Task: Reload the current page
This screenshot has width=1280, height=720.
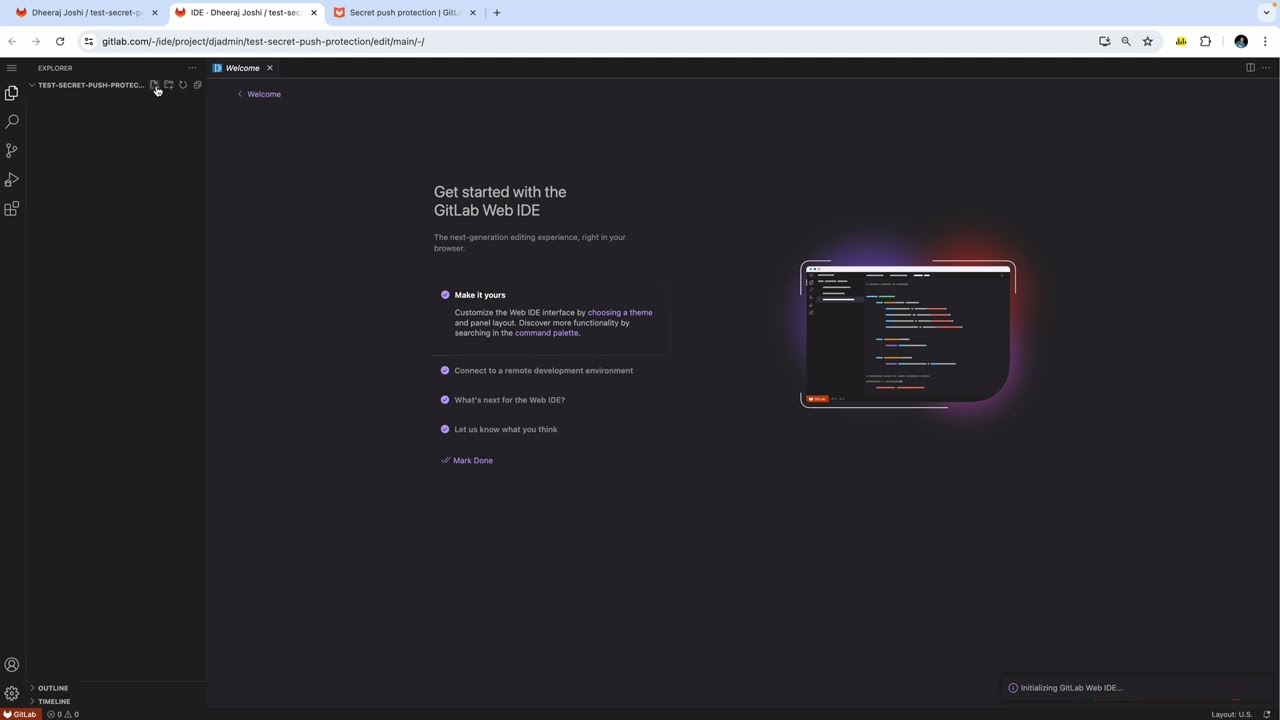Action: 60,42
